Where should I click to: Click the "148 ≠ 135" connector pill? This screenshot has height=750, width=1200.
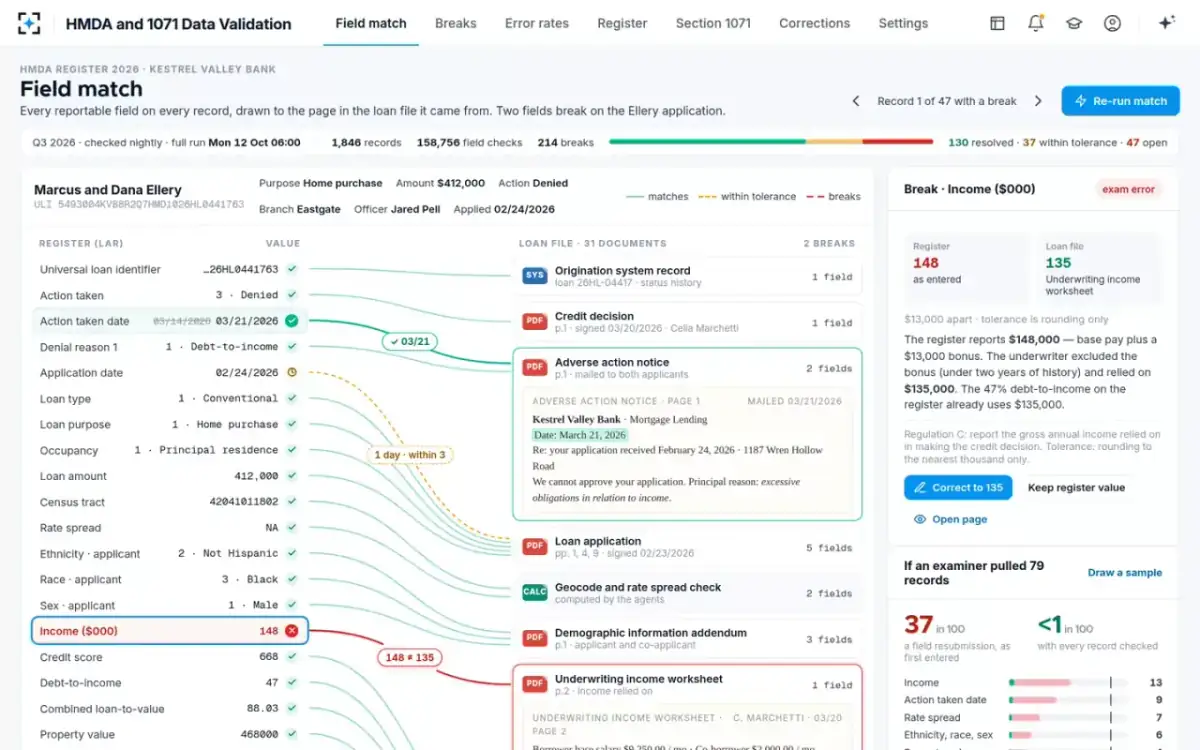tap(411, 657)
